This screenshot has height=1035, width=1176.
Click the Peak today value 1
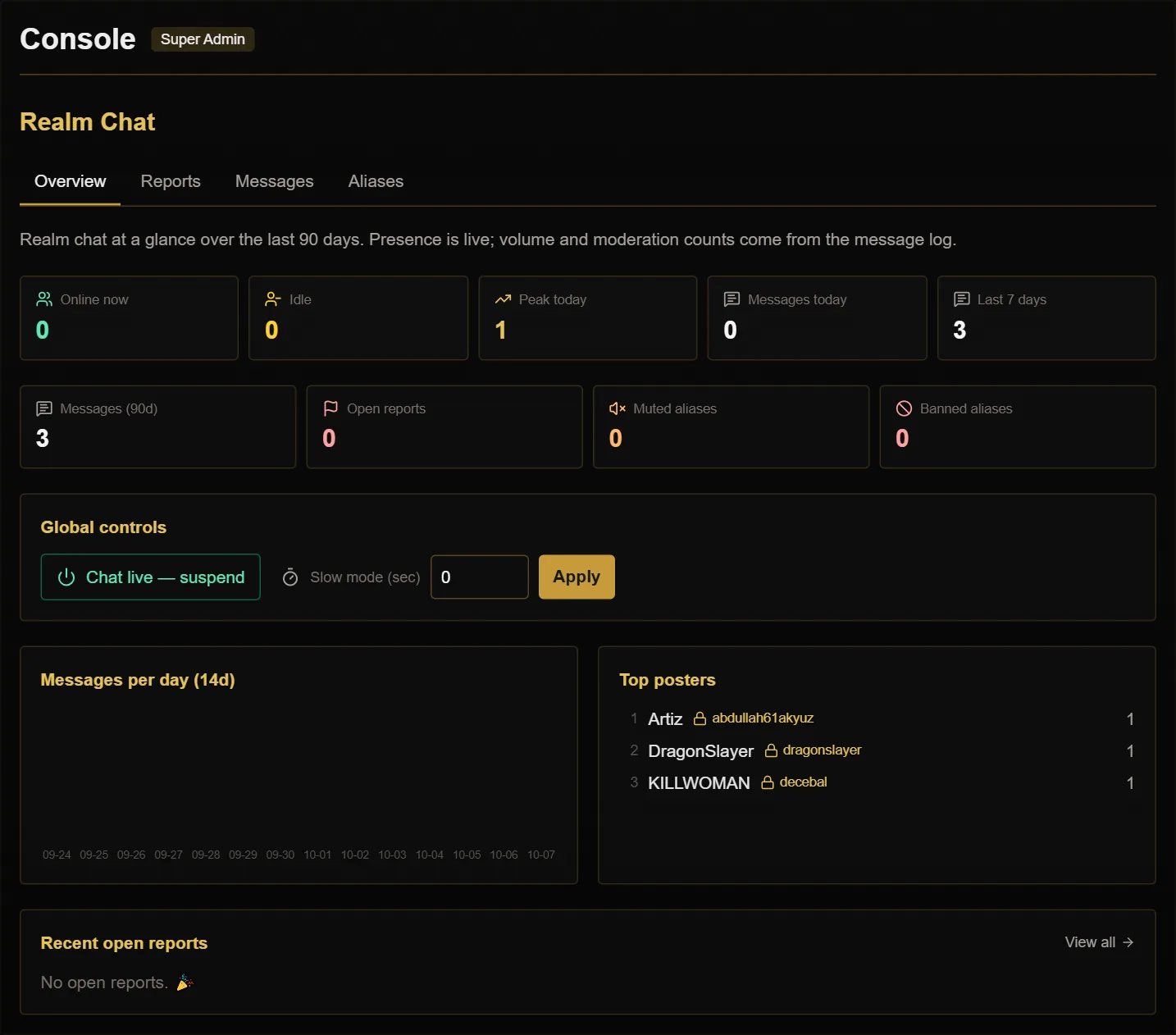coord(501,330)
